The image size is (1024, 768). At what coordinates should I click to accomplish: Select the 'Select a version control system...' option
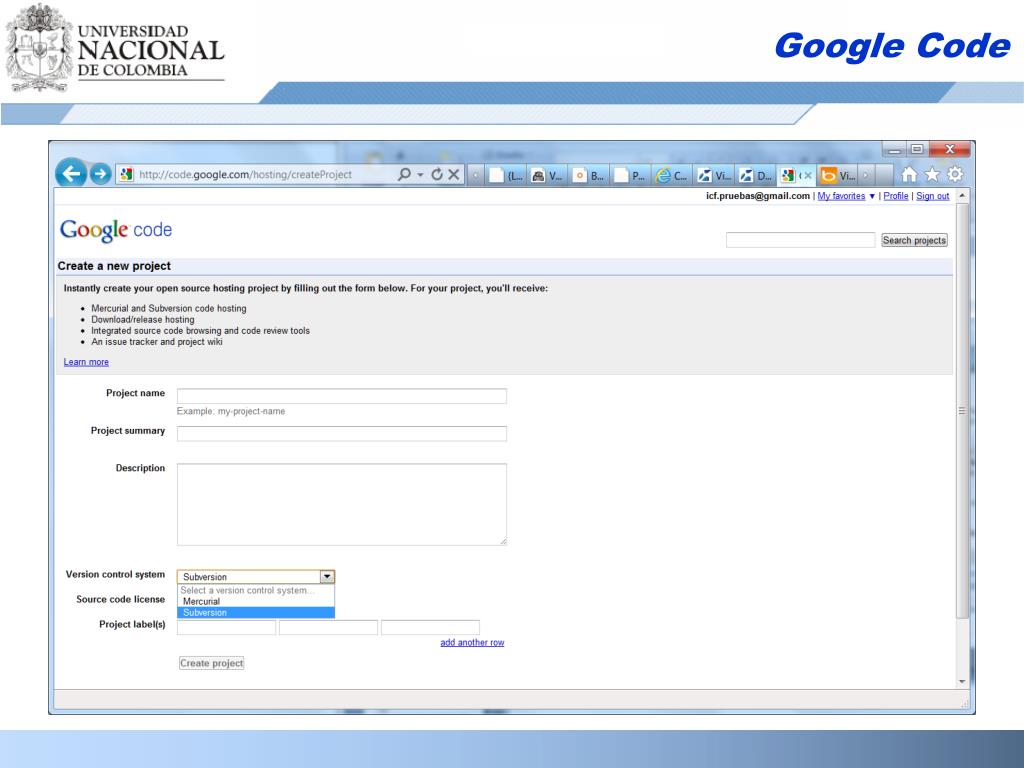[x=256, y=590]
